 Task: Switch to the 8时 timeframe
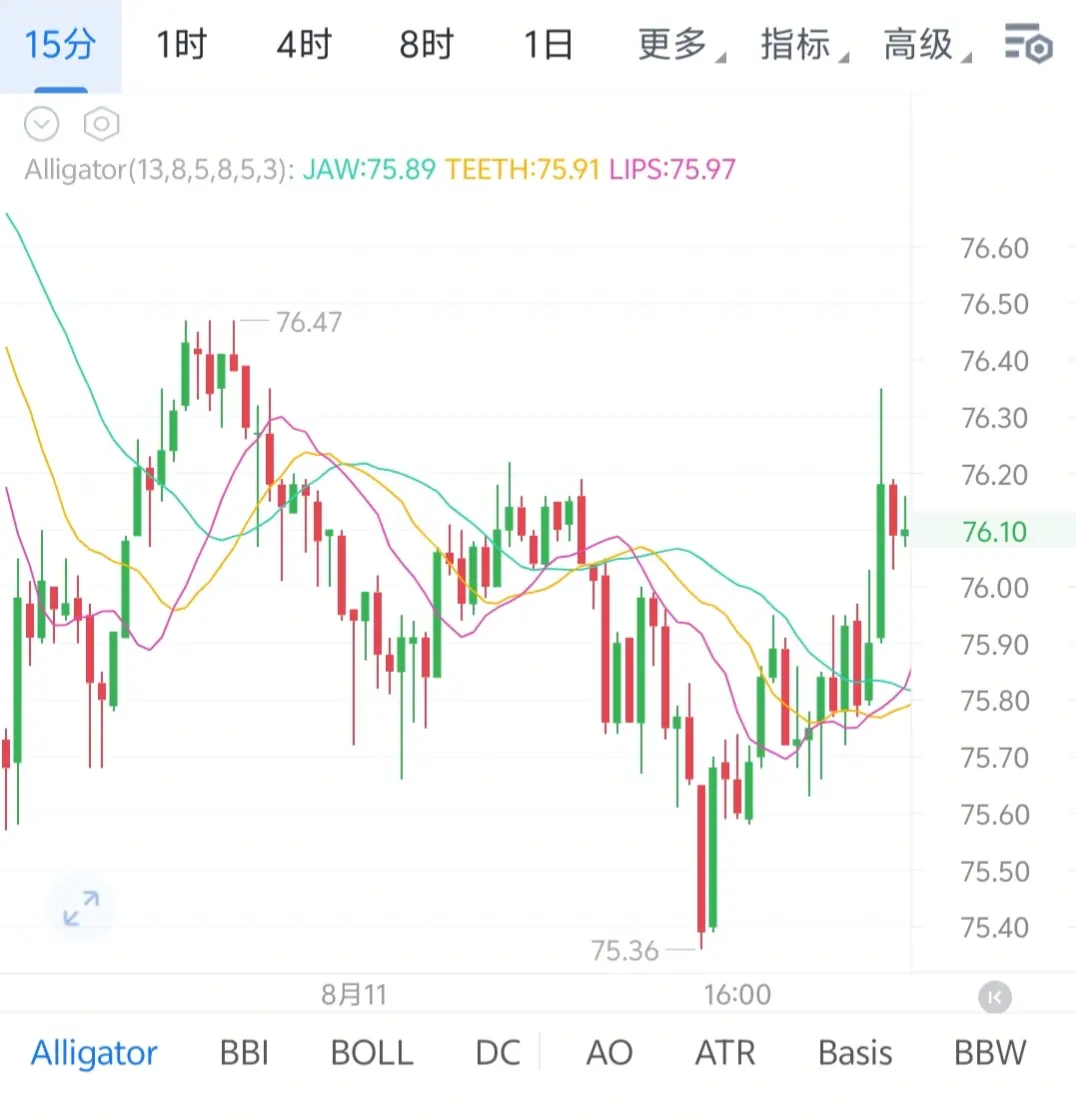click(x=427, y=45)
